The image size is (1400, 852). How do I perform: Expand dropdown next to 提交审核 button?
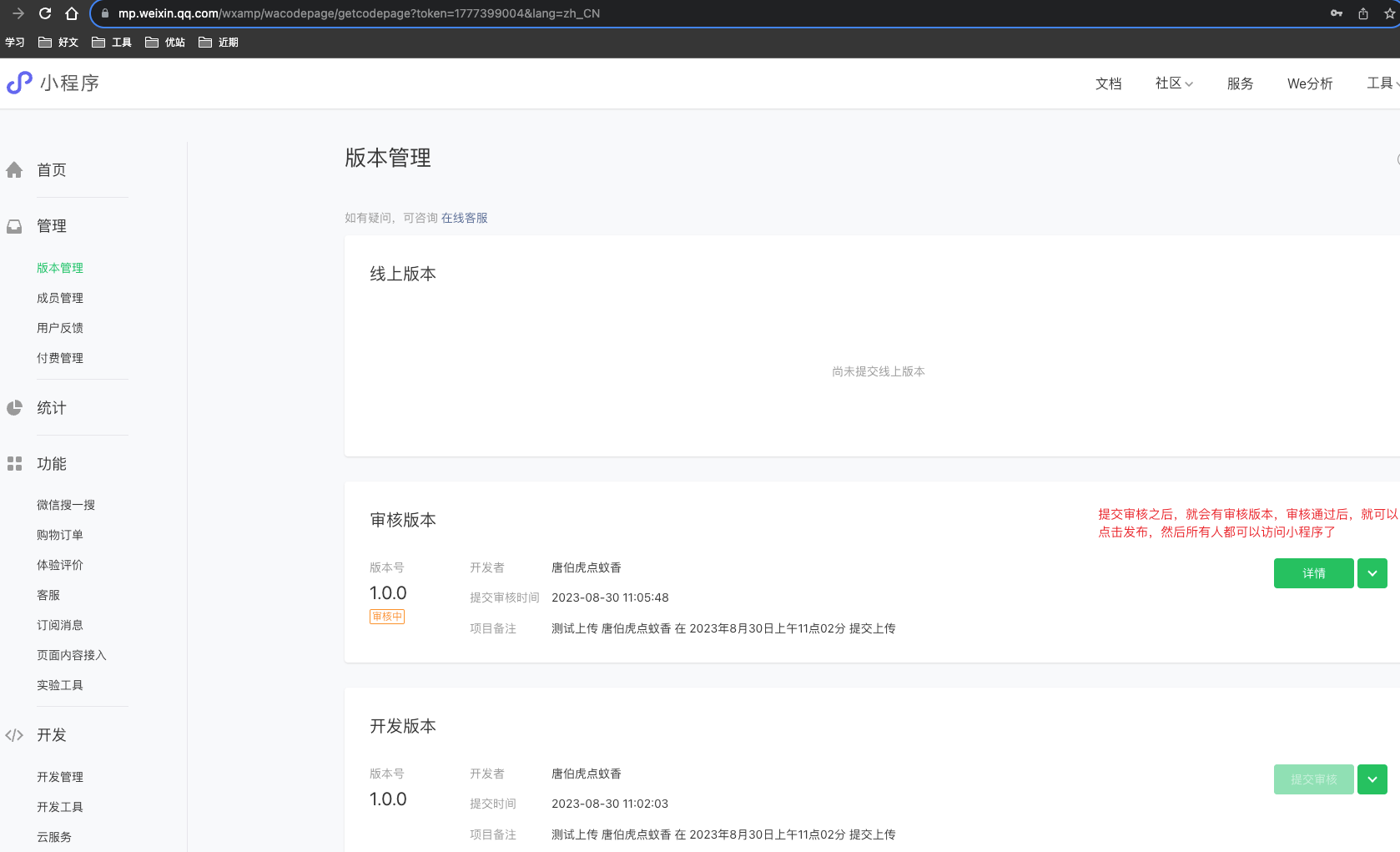tap(1372, 779)
